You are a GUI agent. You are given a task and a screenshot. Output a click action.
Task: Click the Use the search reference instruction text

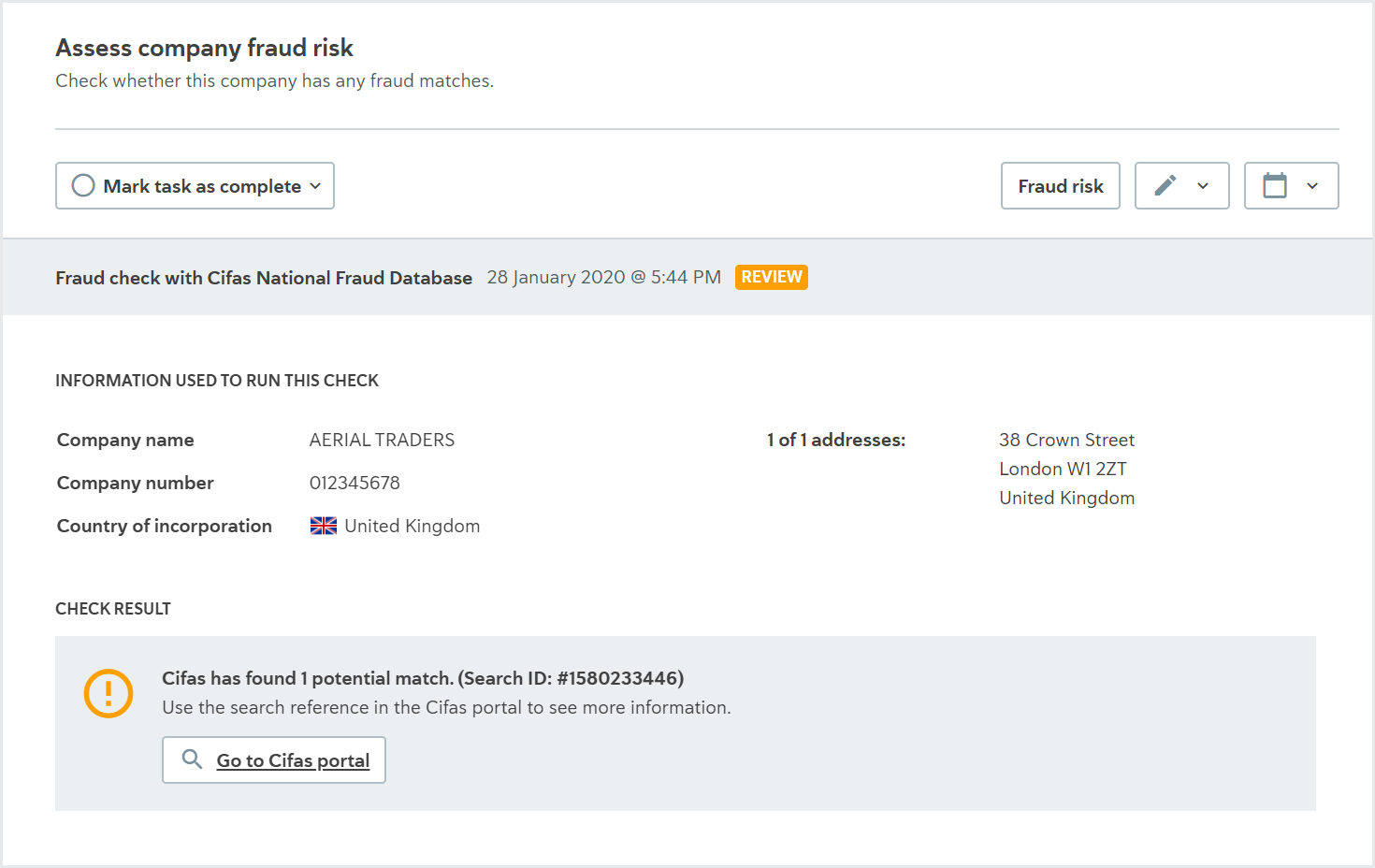446,707
